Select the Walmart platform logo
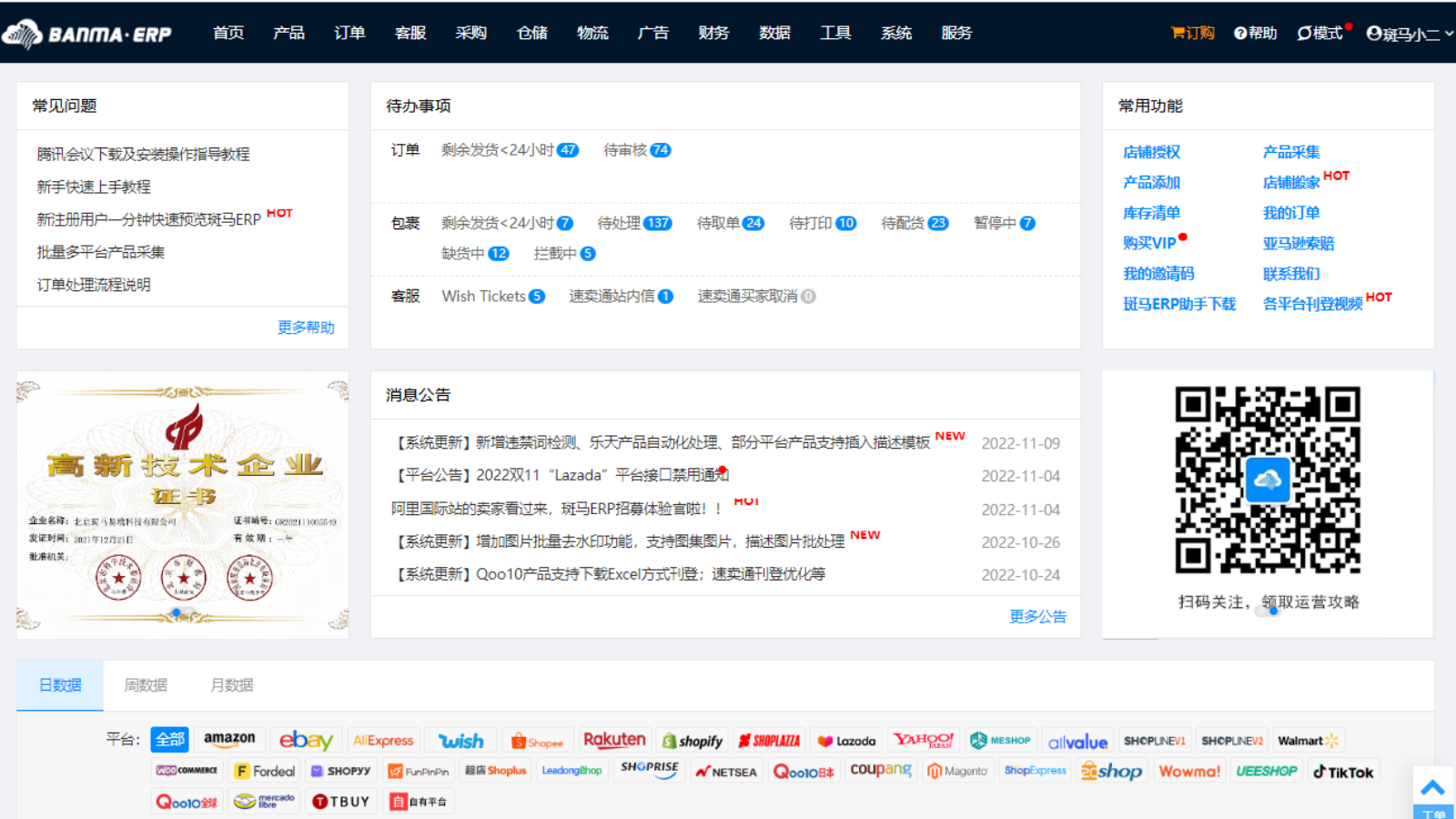Screen dimensions: 1456x819 point(1309,741)
